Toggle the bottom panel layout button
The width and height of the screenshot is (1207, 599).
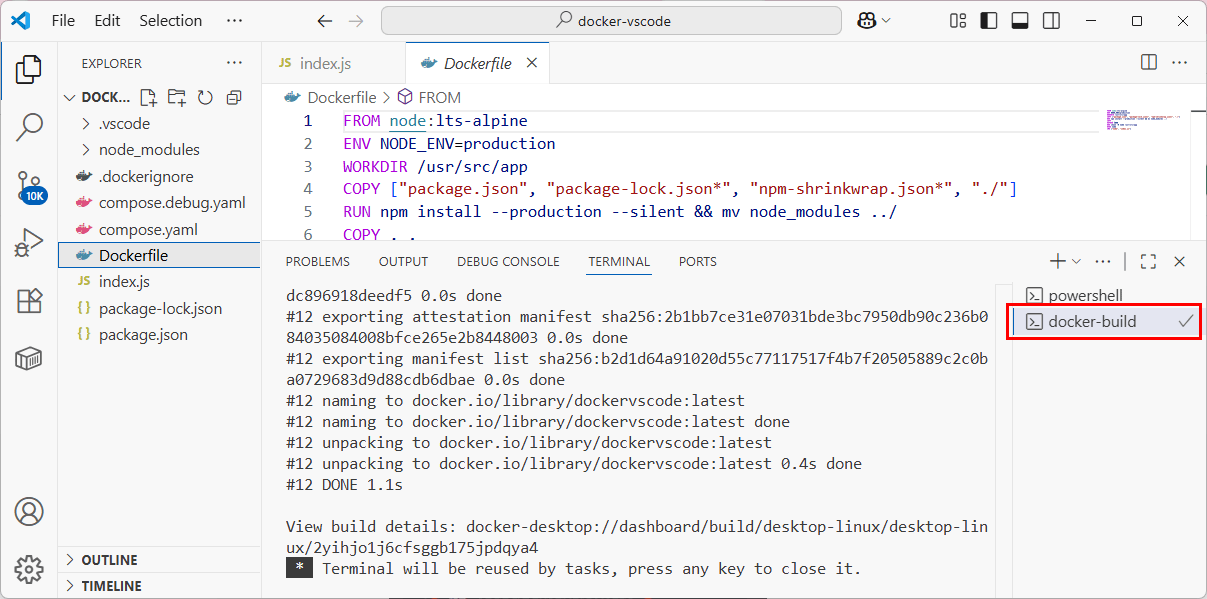tap(1019, 20)
